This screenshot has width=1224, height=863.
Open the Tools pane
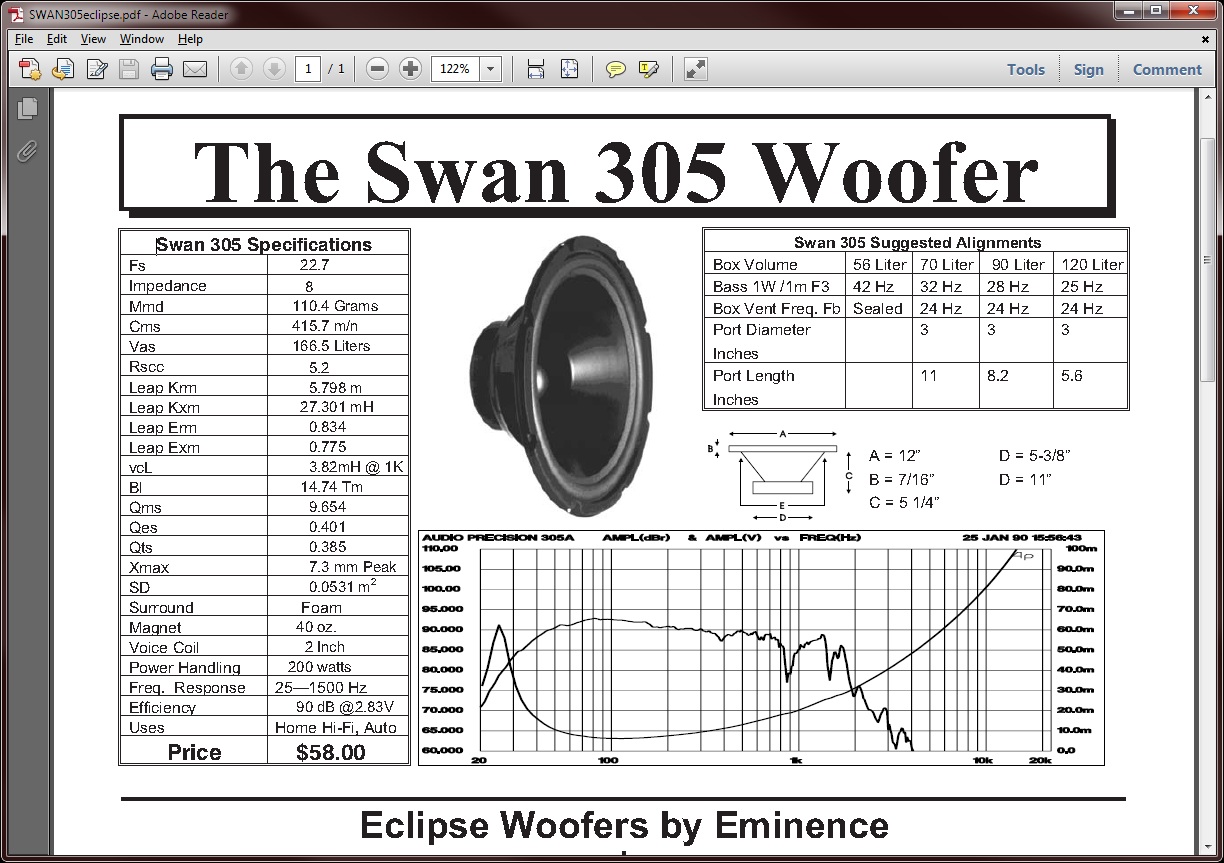tap(1026, 69)
